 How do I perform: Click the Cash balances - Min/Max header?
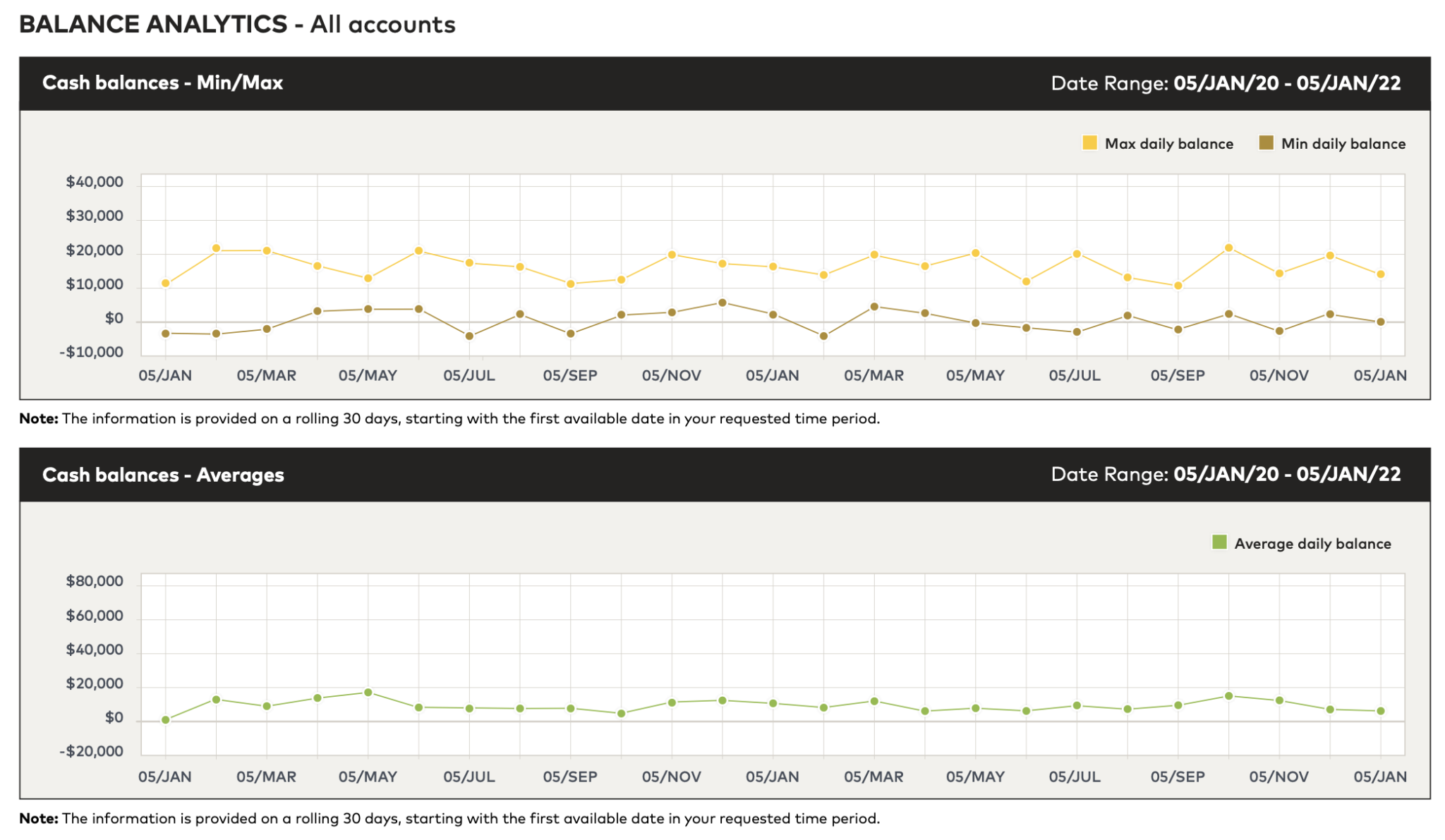pos(162,83)
